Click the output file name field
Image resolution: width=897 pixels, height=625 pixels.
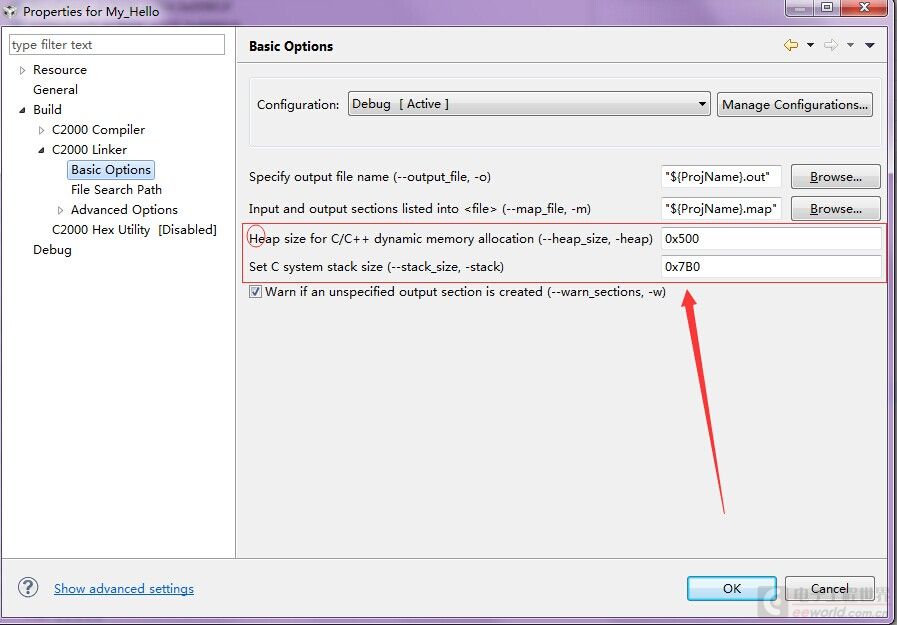tap(721, 177)
